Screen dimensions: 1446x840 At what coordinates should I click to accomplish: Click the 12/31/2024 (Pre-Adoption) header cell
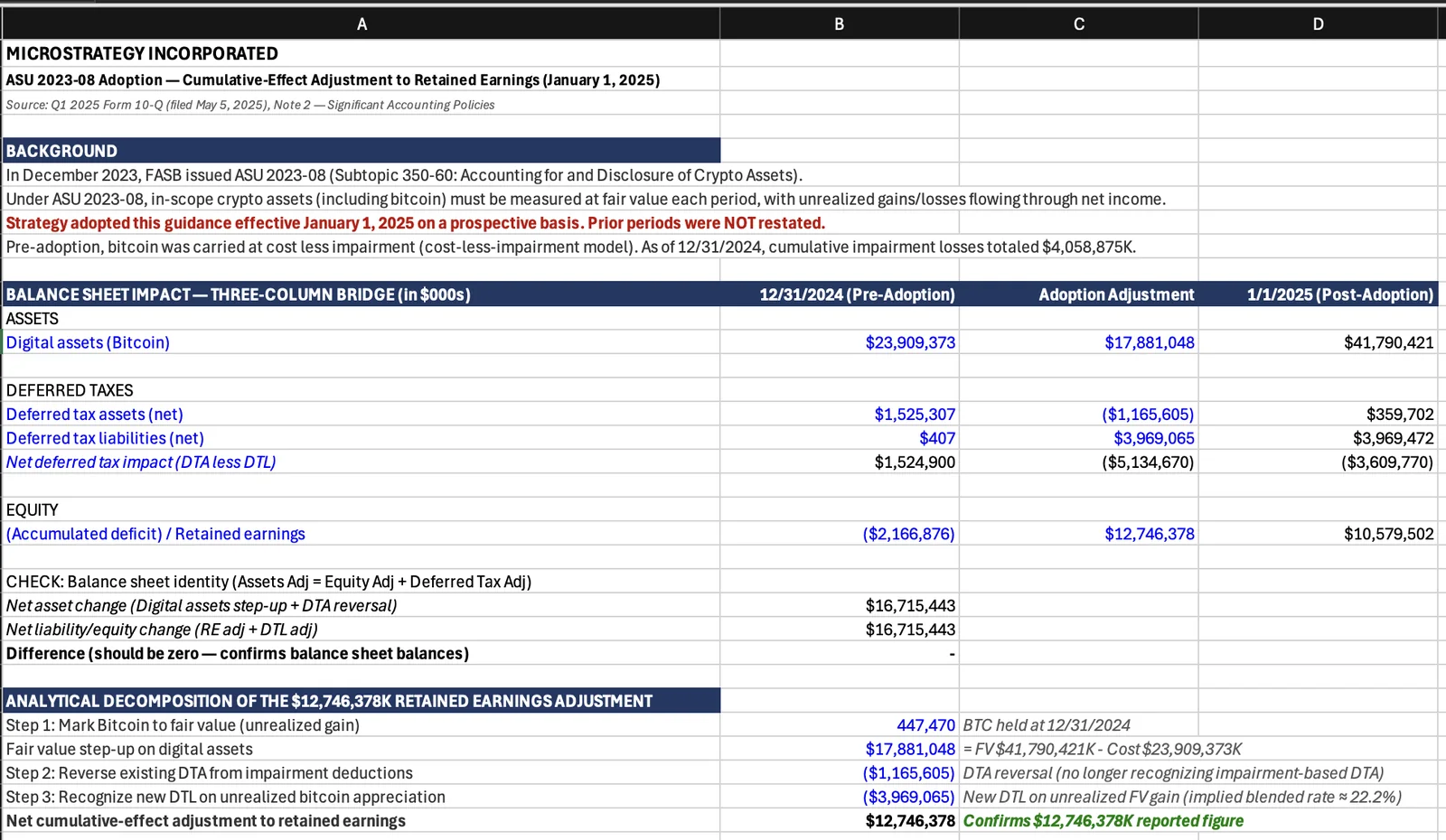pyautogui.click(x=840, y=294)
